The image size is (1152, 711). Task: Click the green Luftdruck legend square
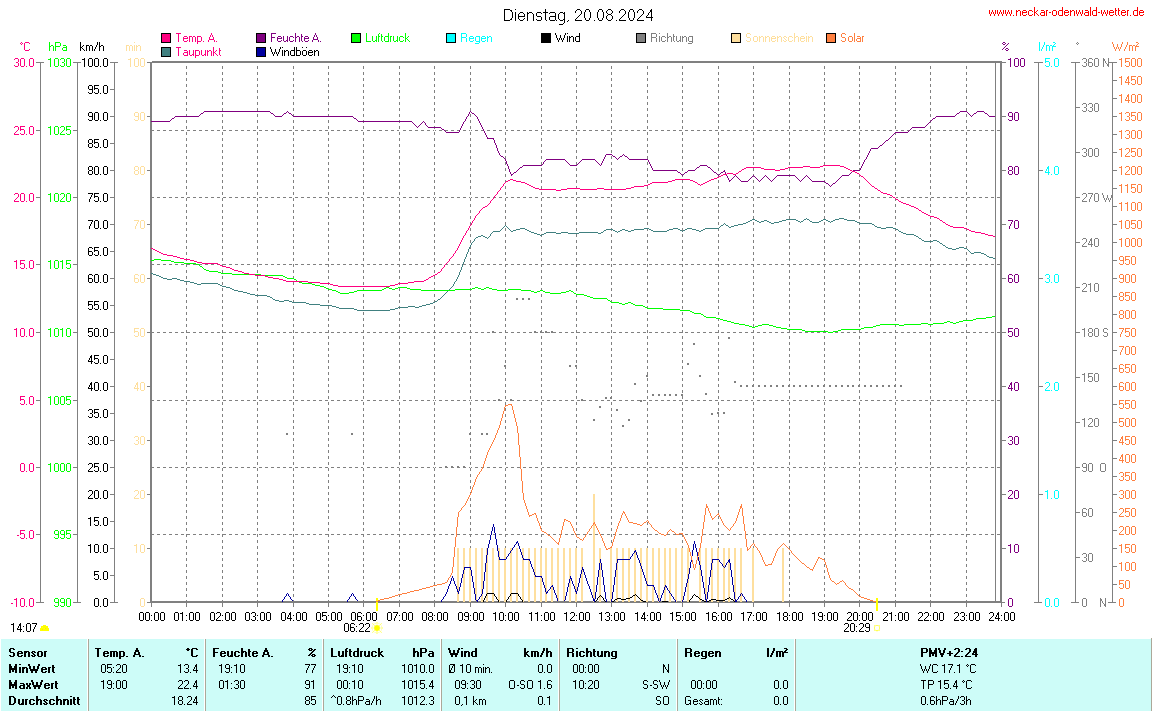pos(356,38)
